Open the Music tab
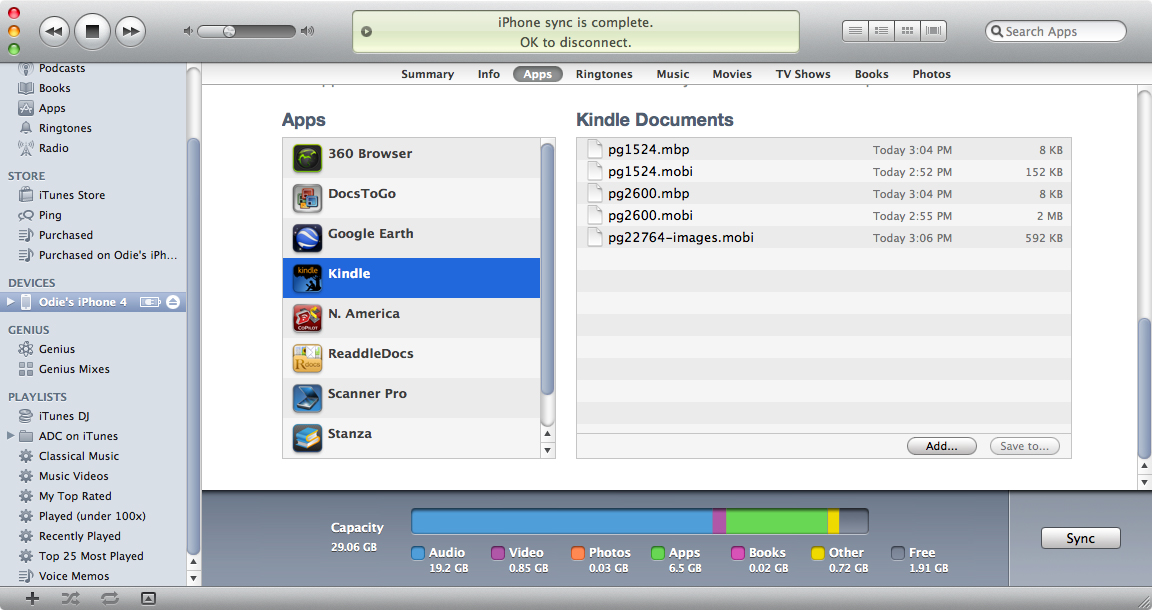 [673, 74]
